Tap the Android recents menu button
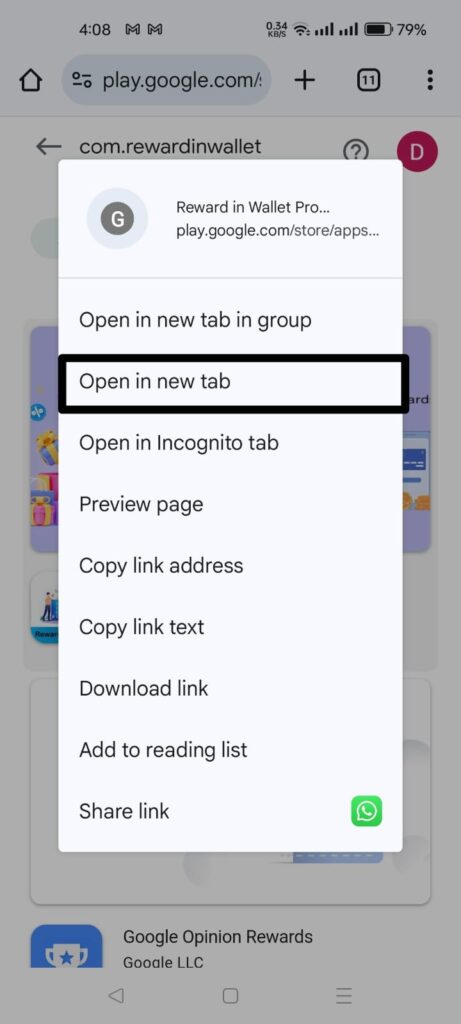 pyautogui.click(x=344, y=995)
